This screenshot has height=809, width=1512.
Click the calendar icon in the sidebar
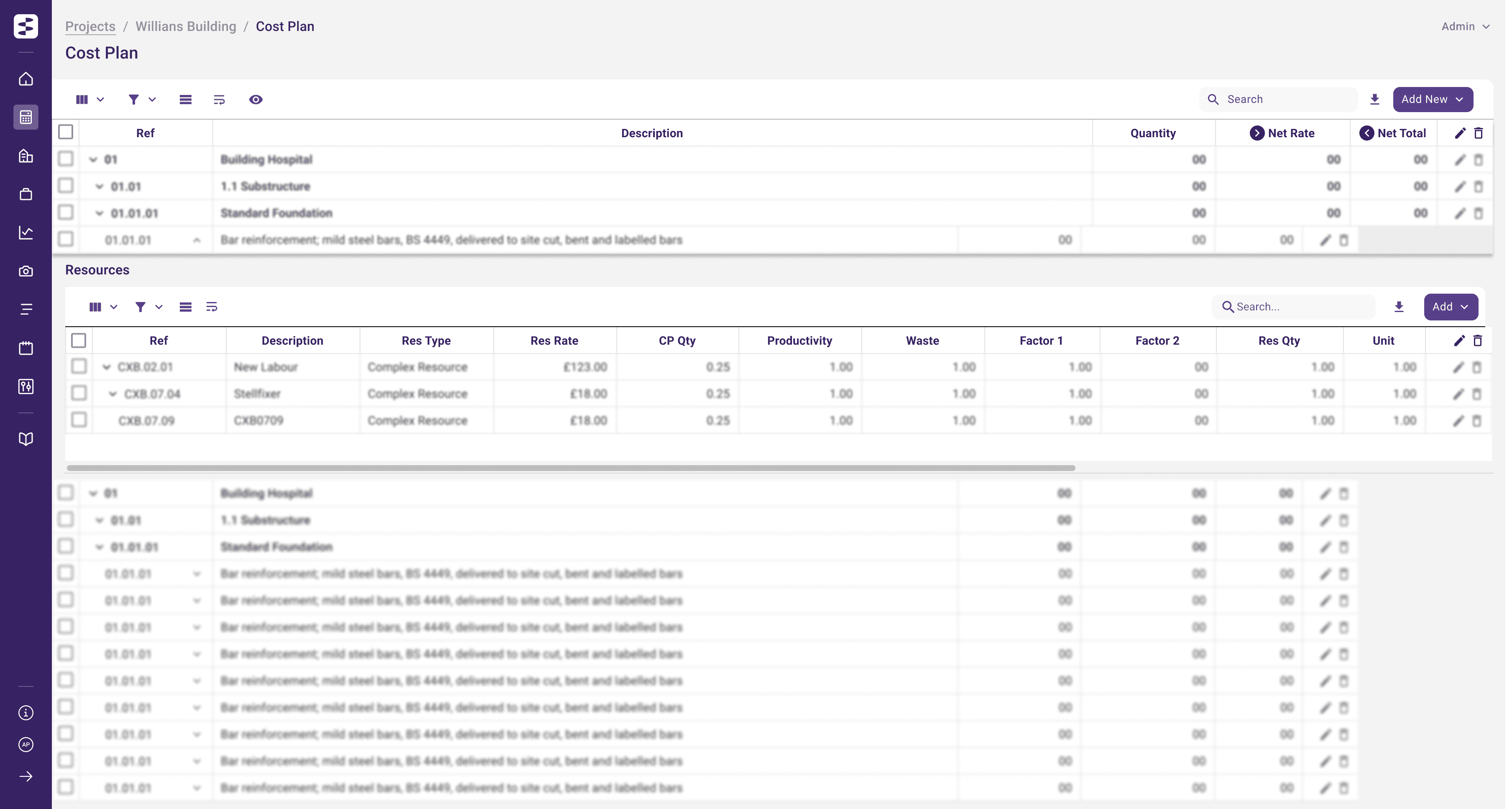tap(26, 348)
